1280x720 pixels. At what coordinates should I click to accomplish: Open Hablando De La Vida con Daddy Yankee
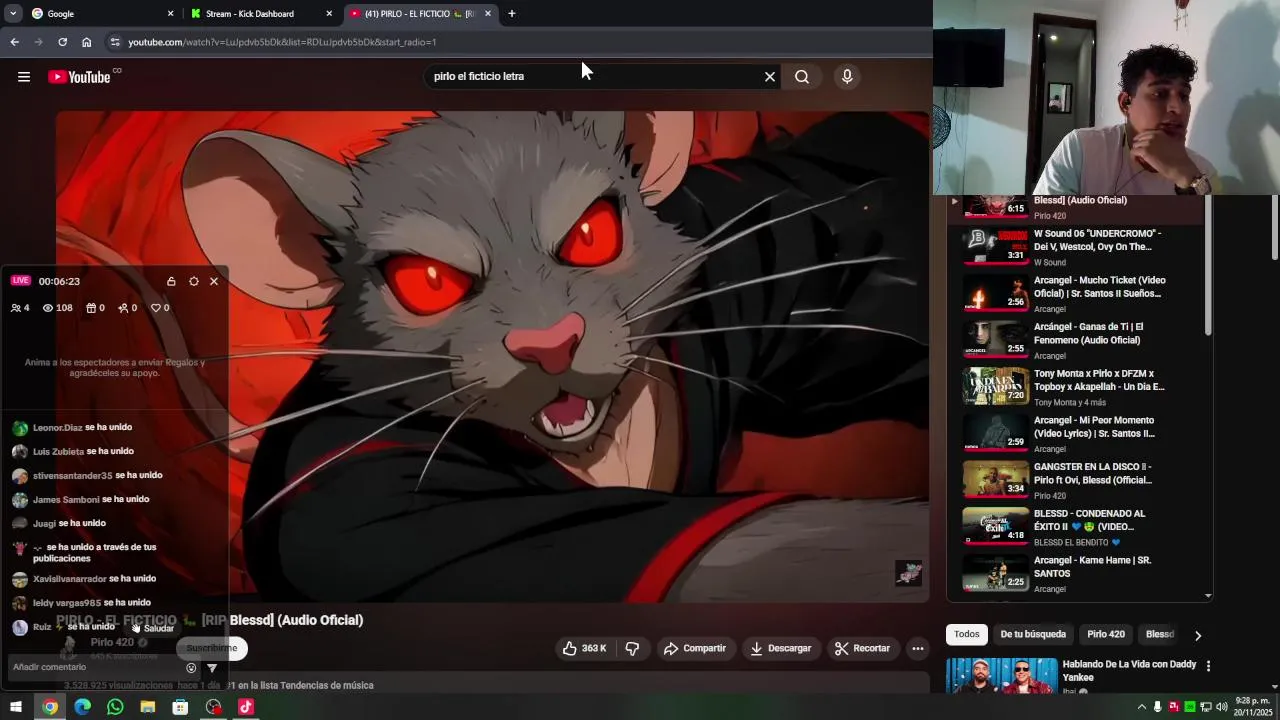point(1129,671)
